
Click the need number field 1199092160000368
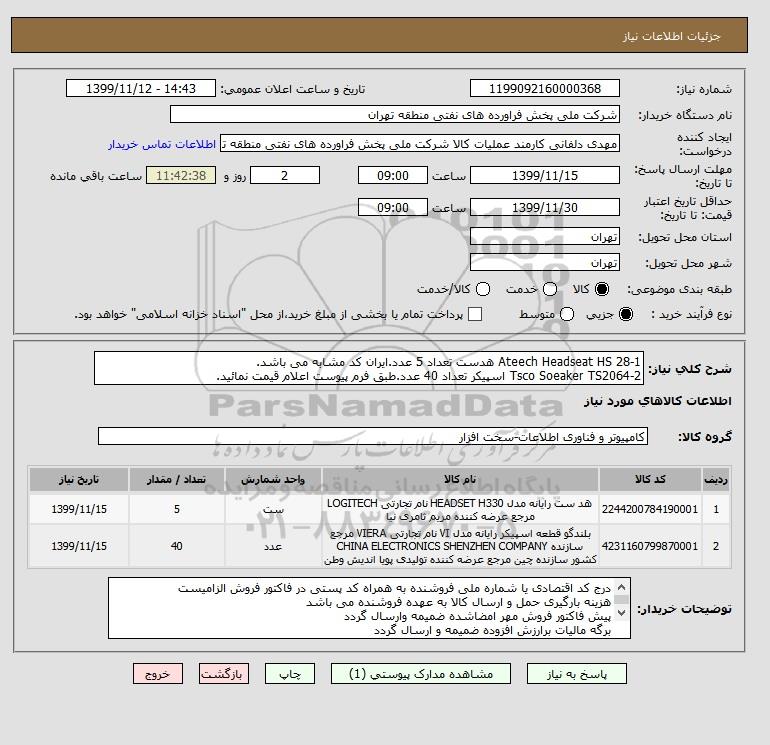[x=545, y=88]
